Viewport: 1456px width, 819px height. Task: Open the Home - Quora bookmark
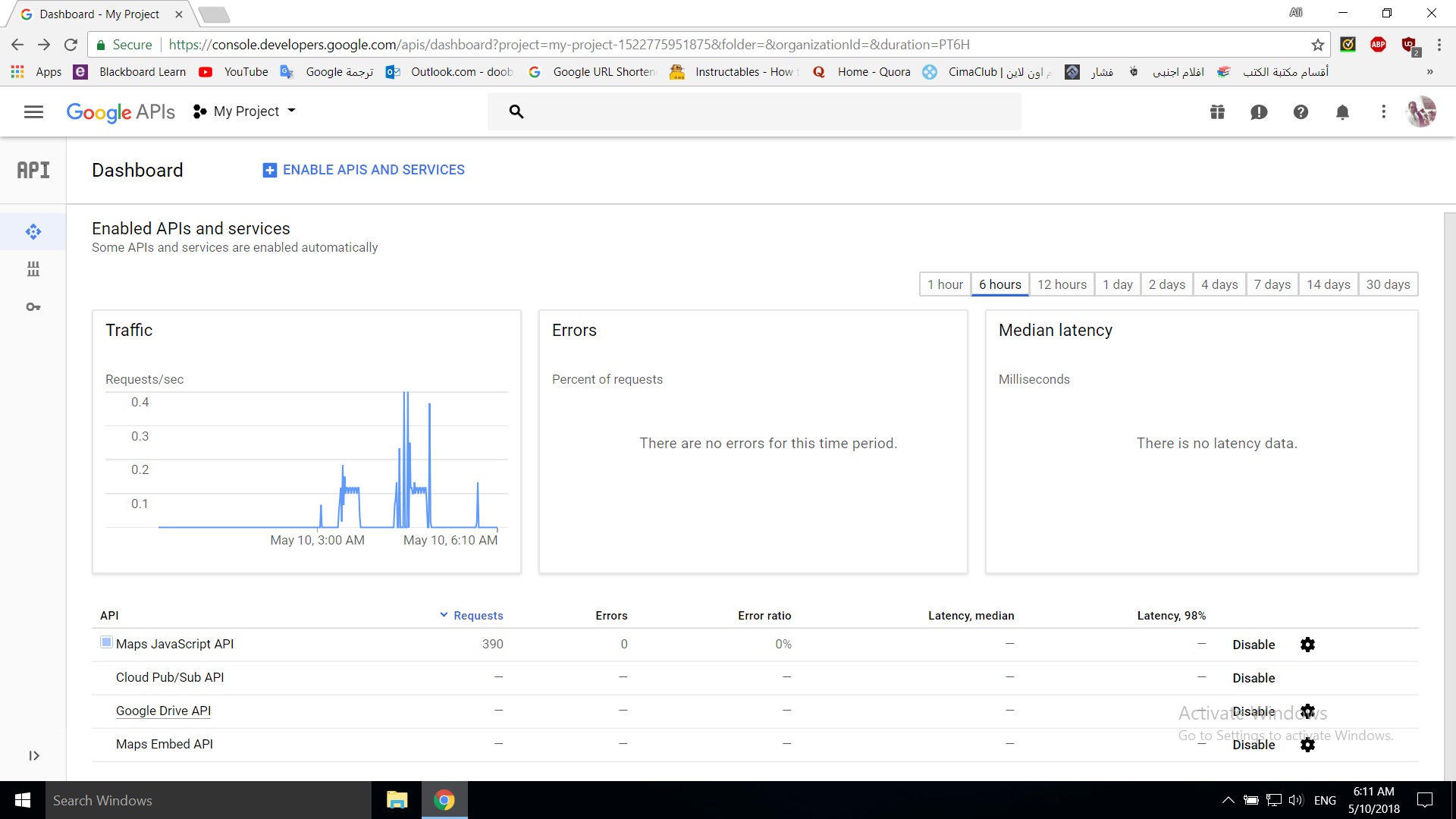(862, 72)
